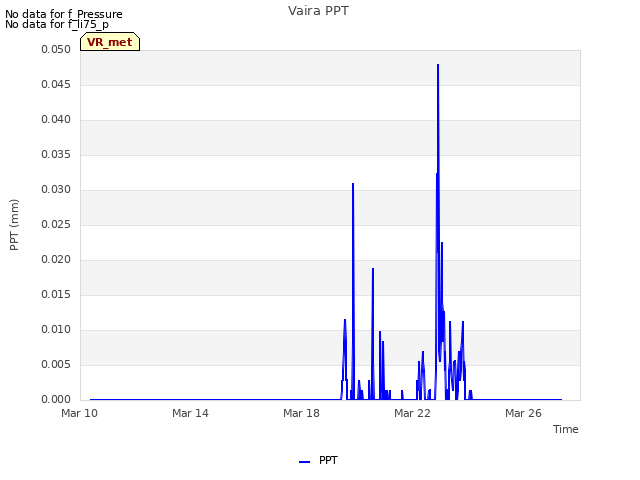The height and width of the screenshot is (480, 640).
Task: Click the 'No data for f_Pressure' message
Action: (64, 14)
